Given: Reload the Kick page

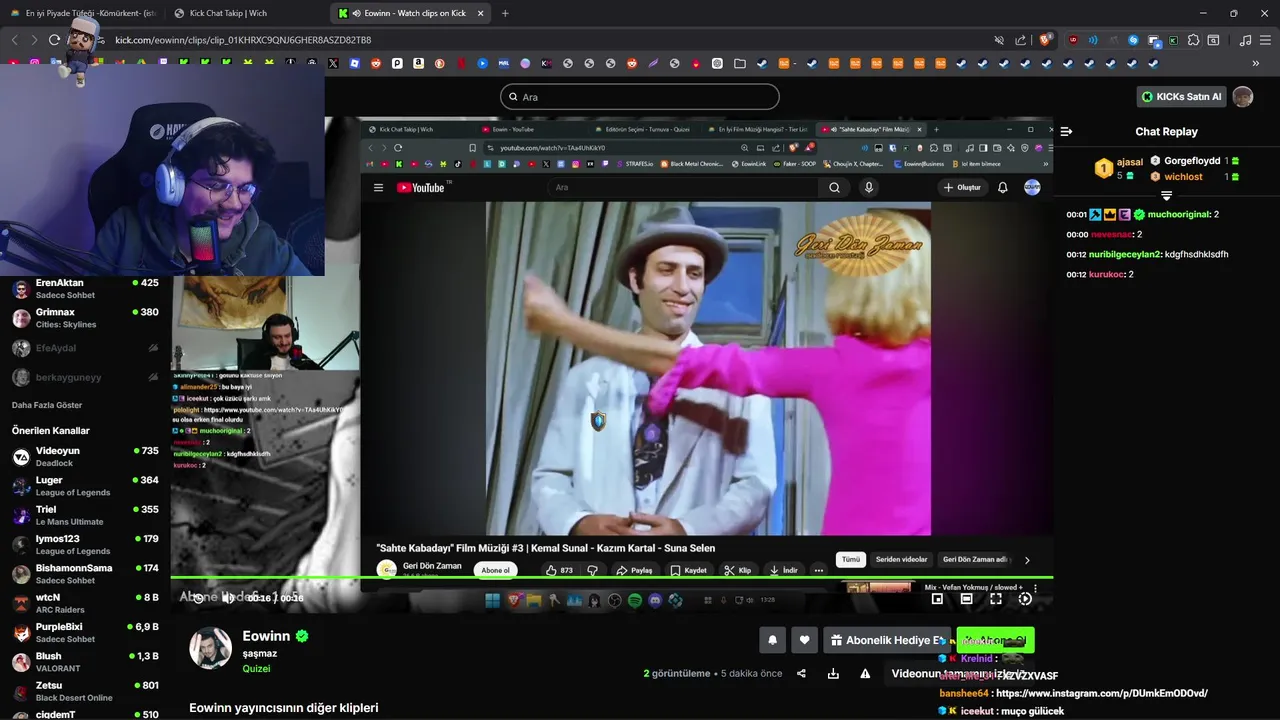Looking at the screenshot, I should pyautogui.click(x=54, y=40).
